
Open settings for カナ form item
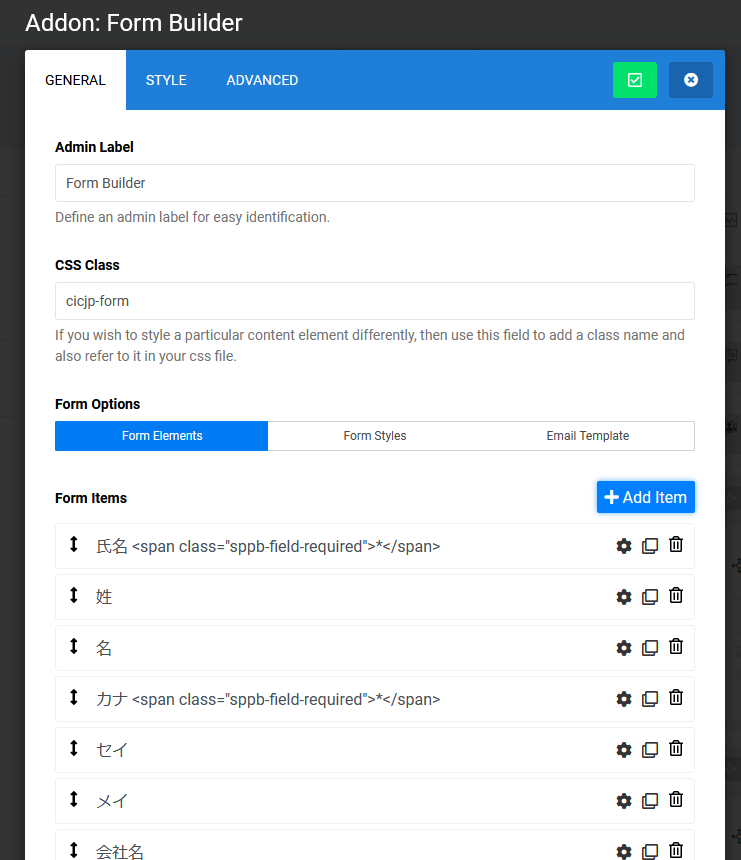(624, 698)
